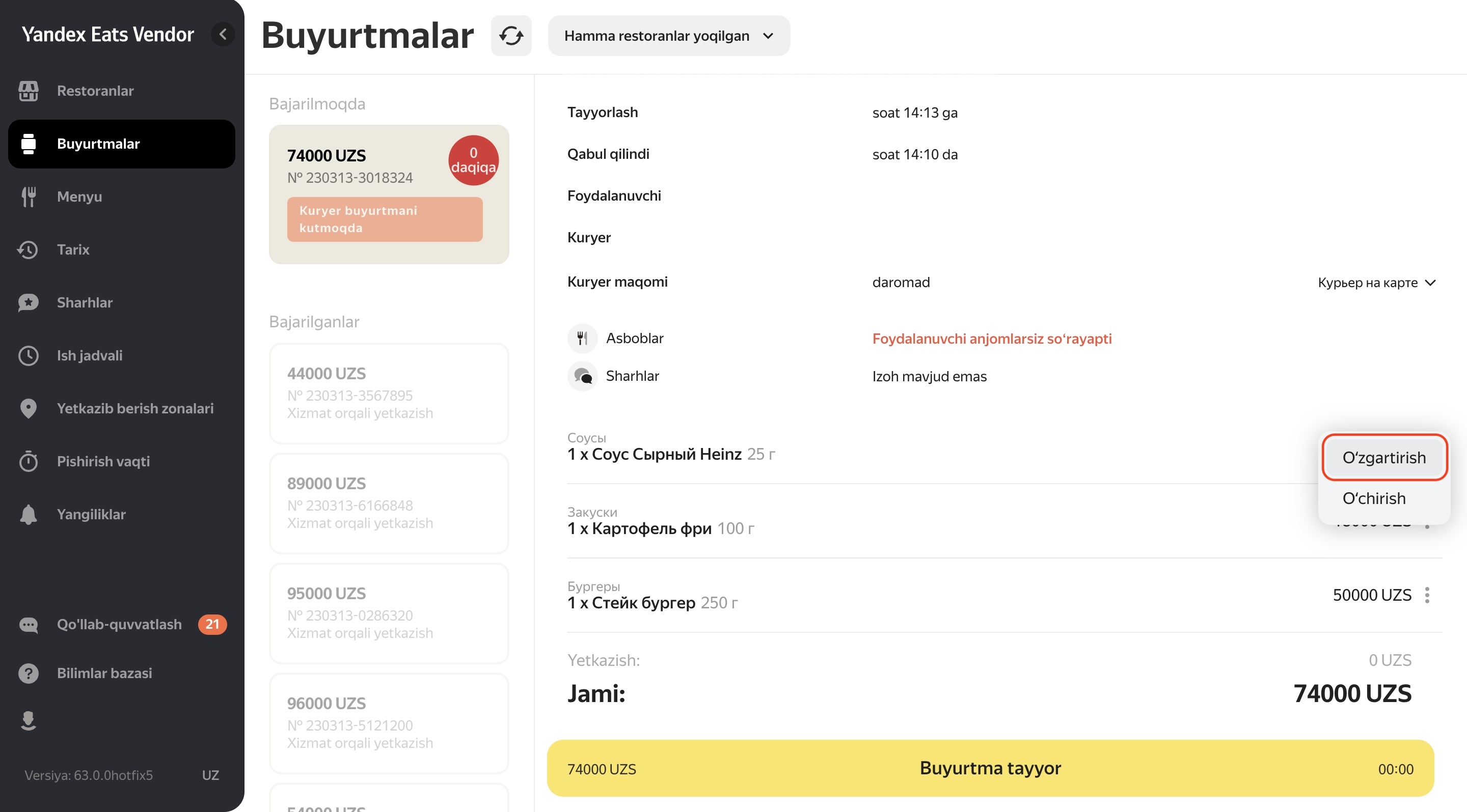This screenshot has height=812, width=1467.
Task: Click the Asboblar cutlery icon
Action: [x=582, y=338]
